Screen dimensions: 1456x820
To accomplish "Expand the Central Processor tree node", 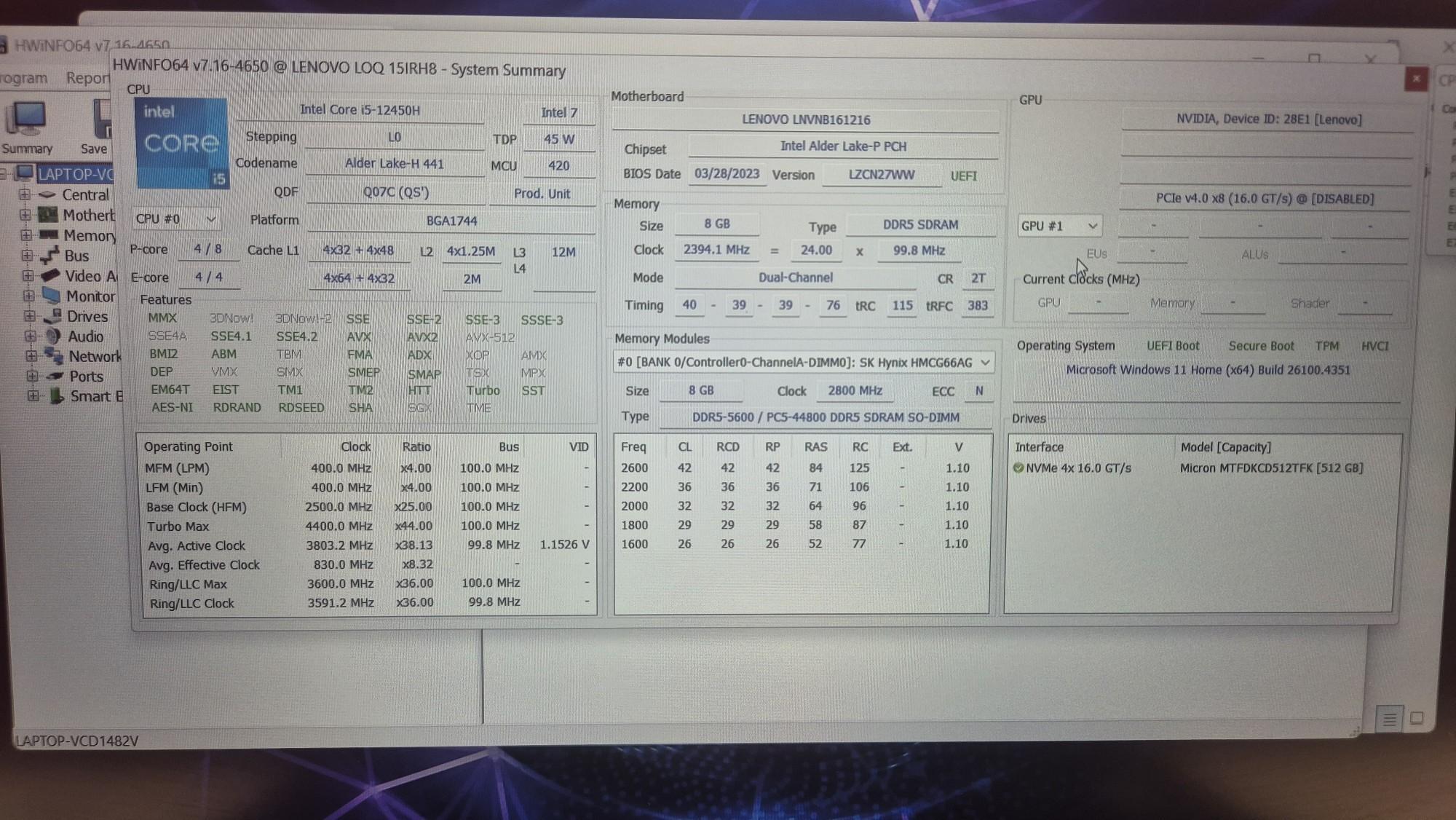I will tap(25, 194).
